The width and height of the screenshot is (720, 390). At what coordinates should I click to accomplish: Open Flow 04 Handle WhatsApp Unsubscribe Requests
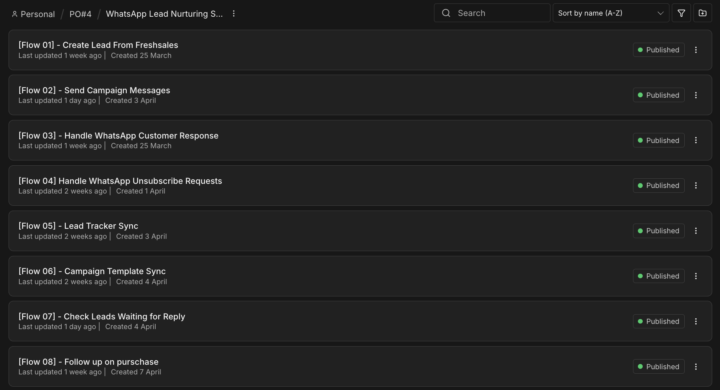[360, 186]
